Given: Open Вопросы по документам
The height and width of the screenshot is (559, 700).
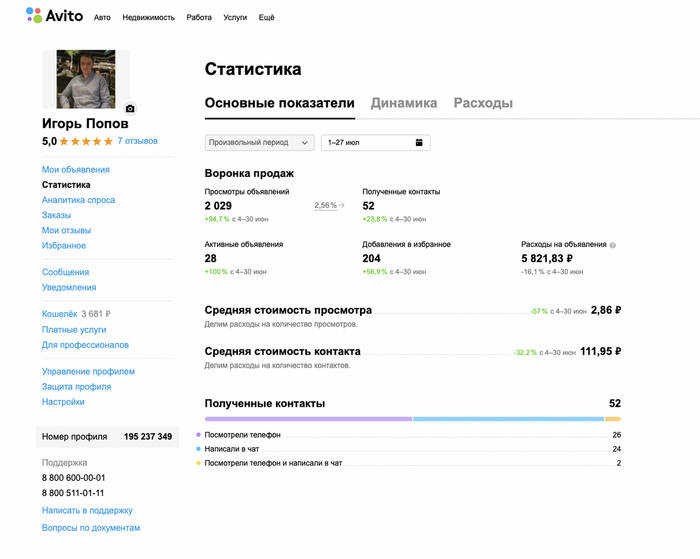Looking at the screenshot, I should point(91,528).
